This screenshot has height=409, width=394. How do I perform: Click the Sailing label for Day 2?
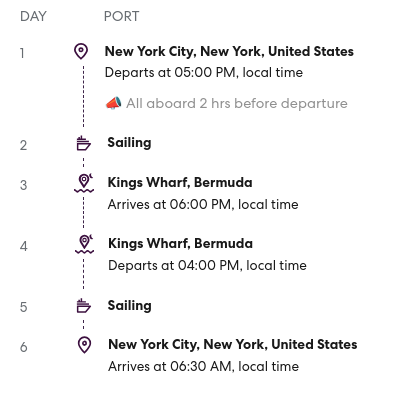129,143
